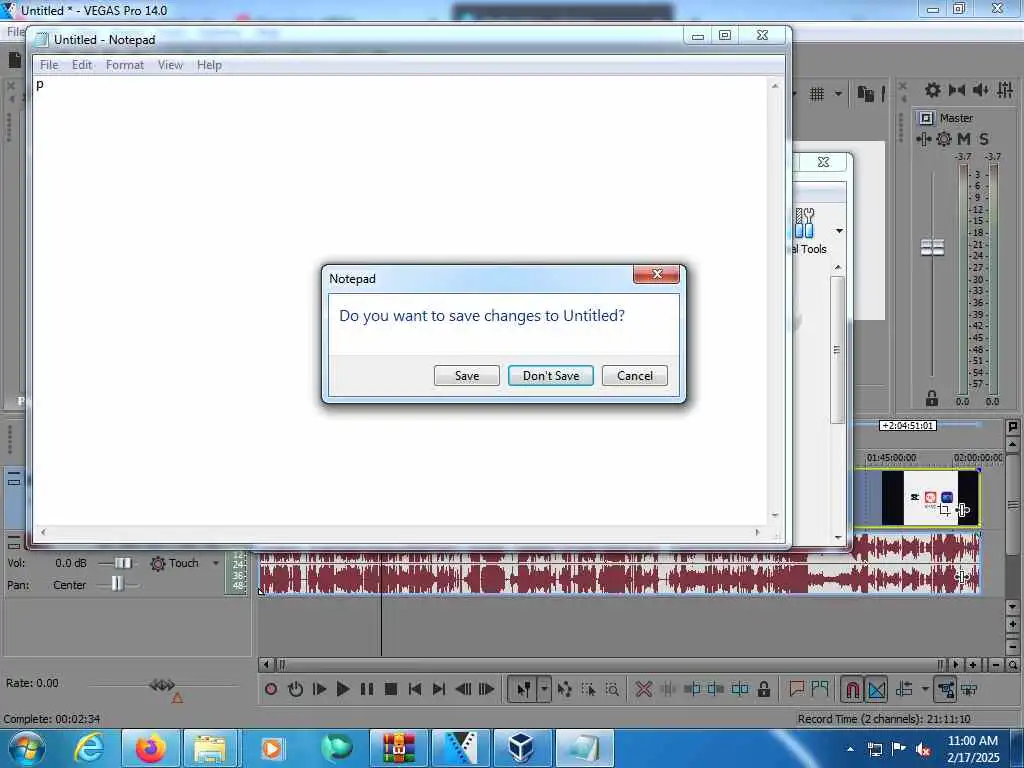Adjust Master volume fader handle
This screenshot has width=1024, height=768.
[932, 248]
